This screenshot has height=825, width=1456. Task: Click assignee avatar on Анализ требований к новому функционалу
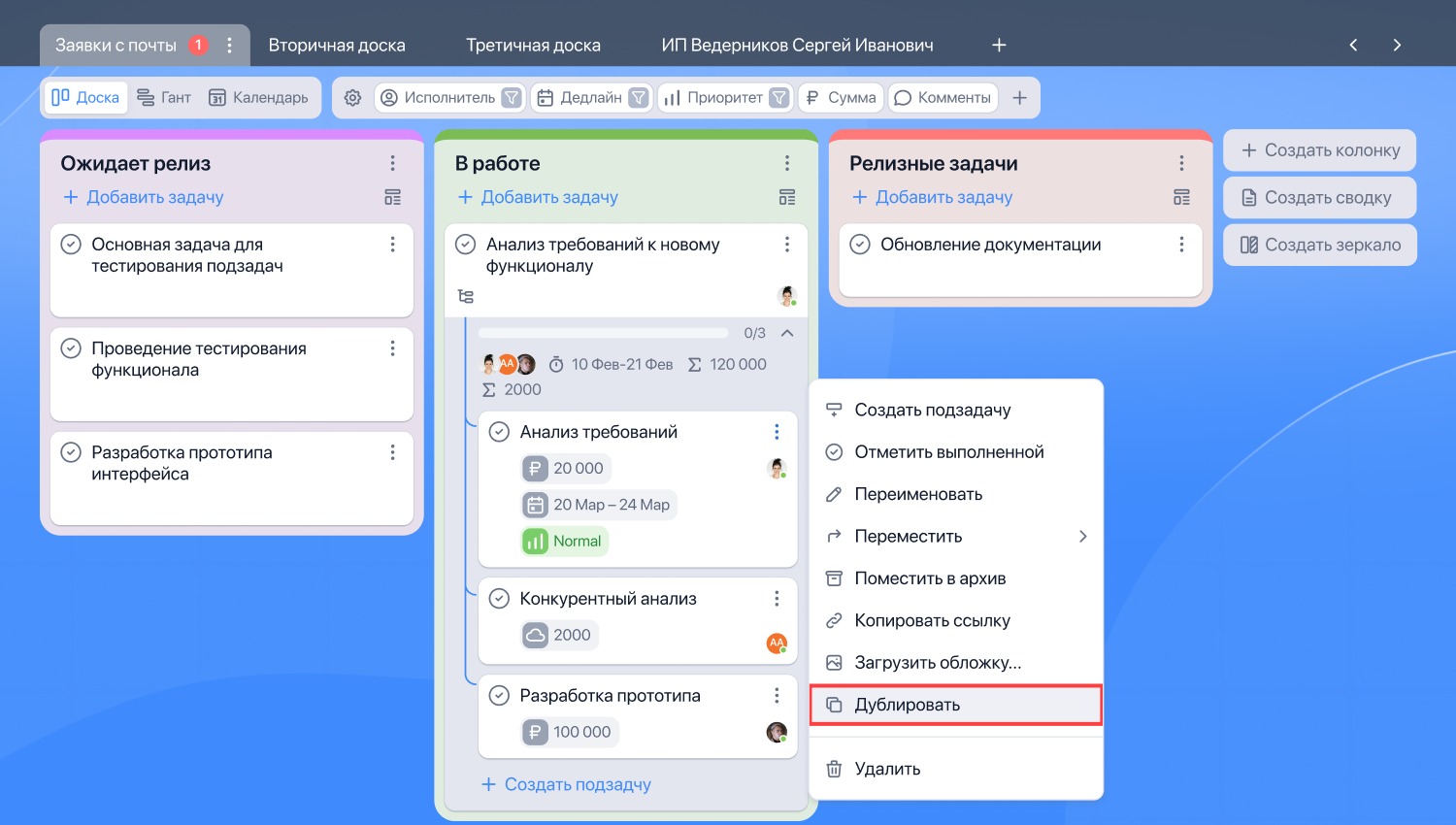[x=787, y=296]
